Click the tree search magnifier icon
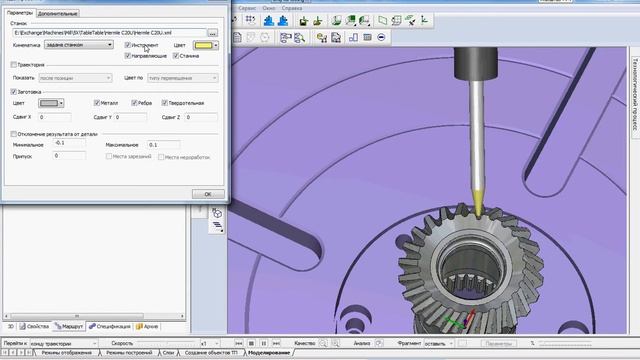640x360 pixels. (300, 38)
